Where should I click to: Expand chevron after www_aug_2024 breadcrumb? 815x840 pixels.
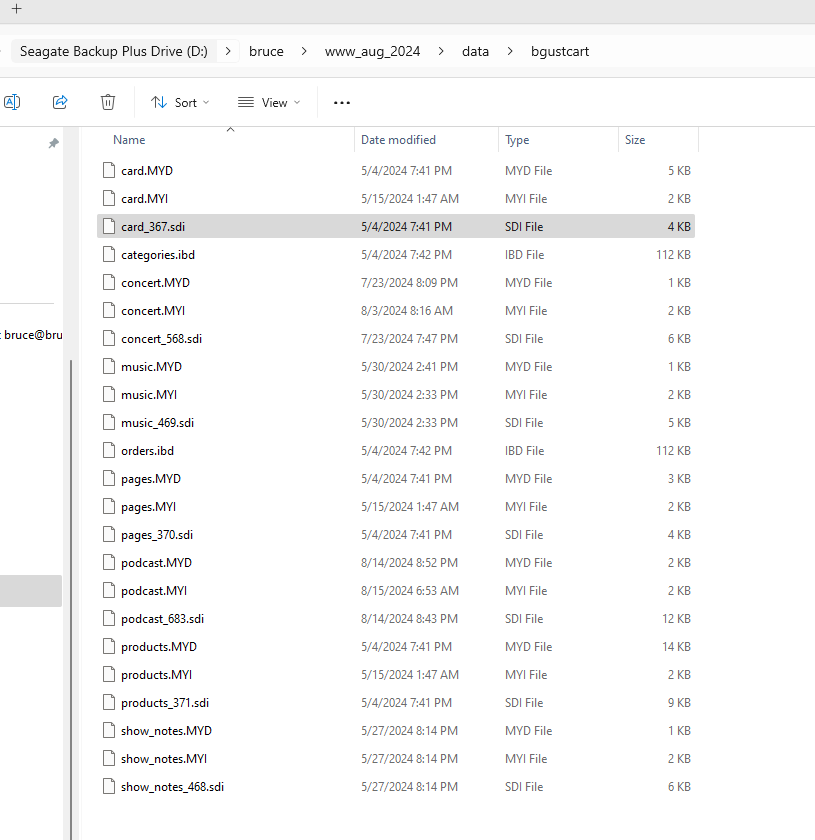click(x=441, y=51)
